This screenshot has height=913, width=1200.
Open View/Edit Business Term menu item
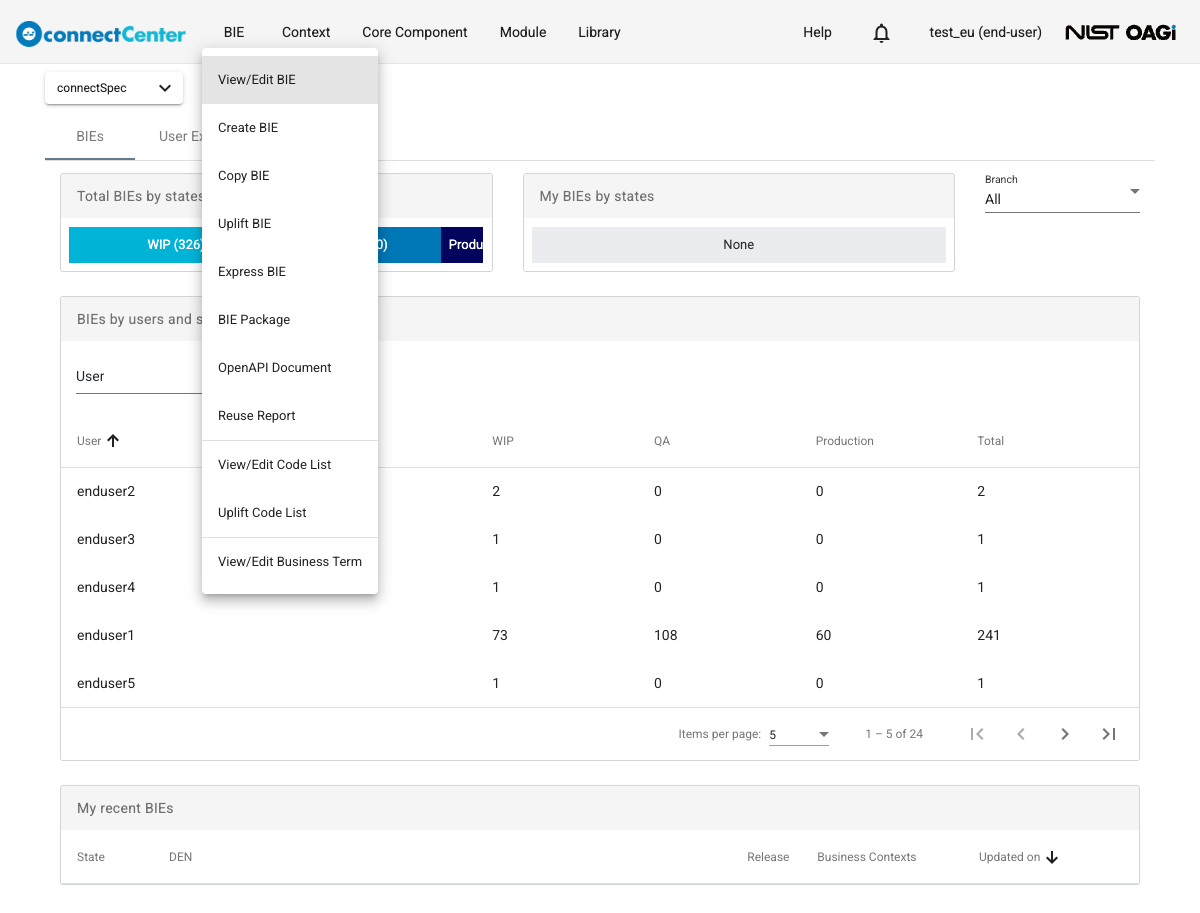[290, 562]
